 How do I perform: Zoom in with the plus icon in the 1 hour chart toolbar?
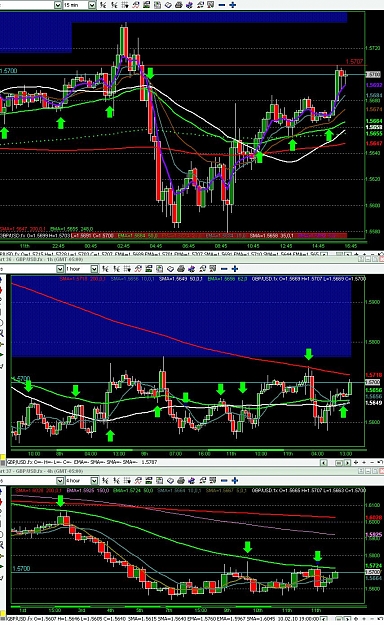click(x=235, y=269)
